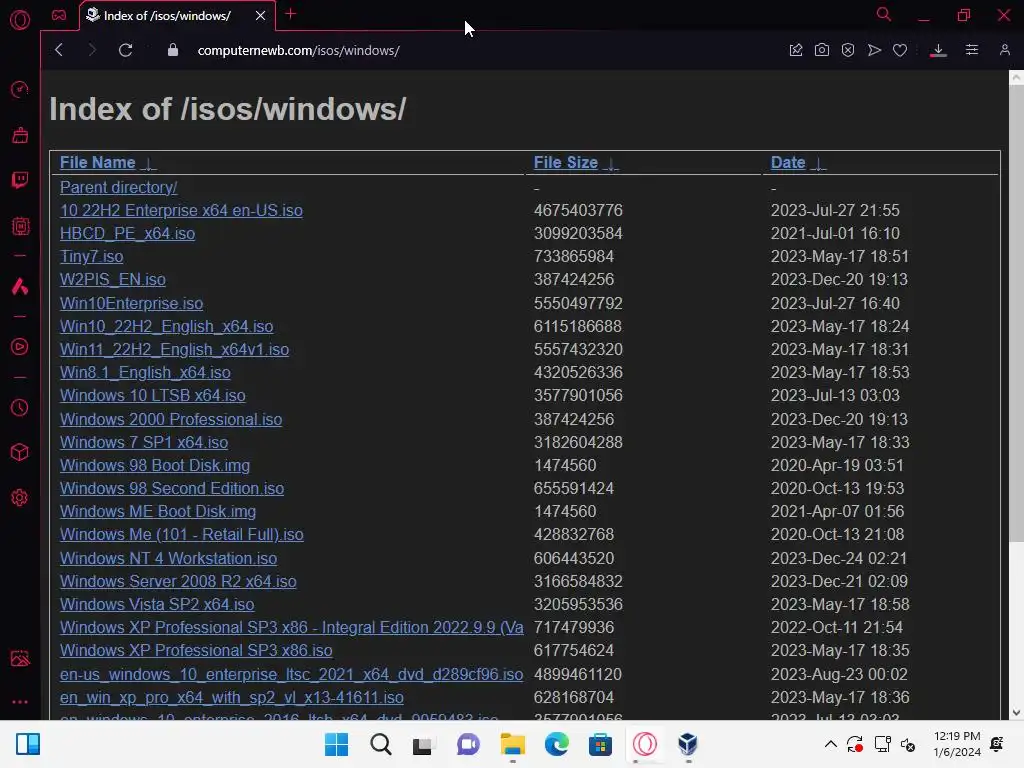Download Windows XP Professional SP3 x86.iso

tap(196, 650)
